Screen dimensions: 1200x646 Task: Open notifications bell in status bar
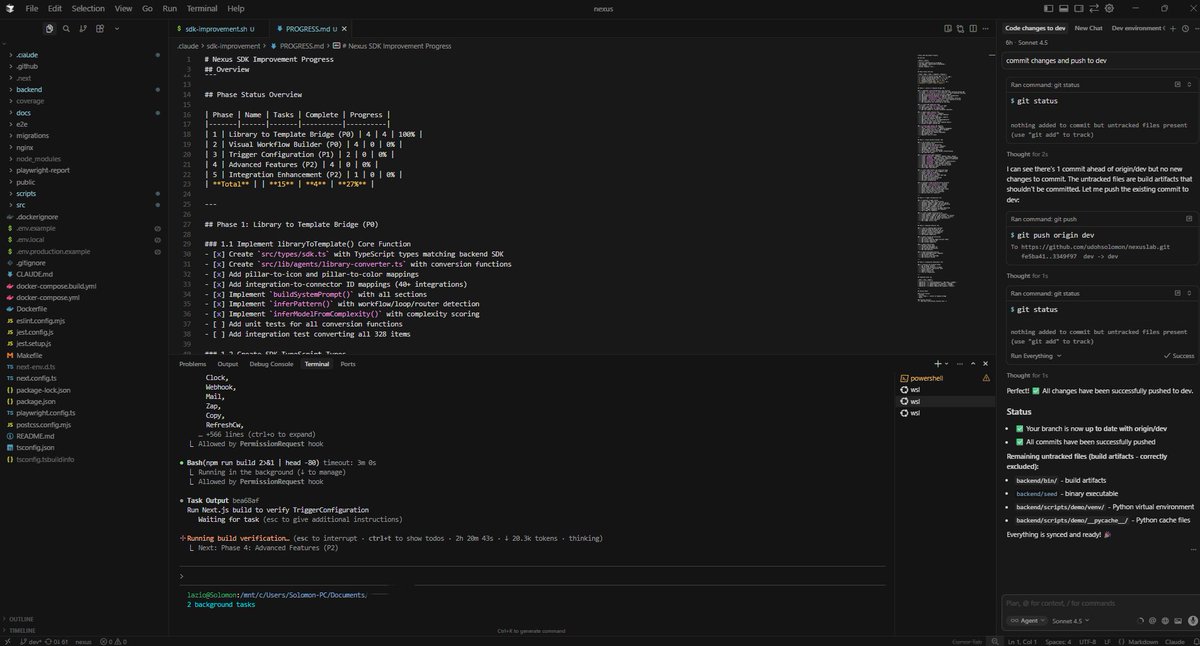(x=1194, y=642)
